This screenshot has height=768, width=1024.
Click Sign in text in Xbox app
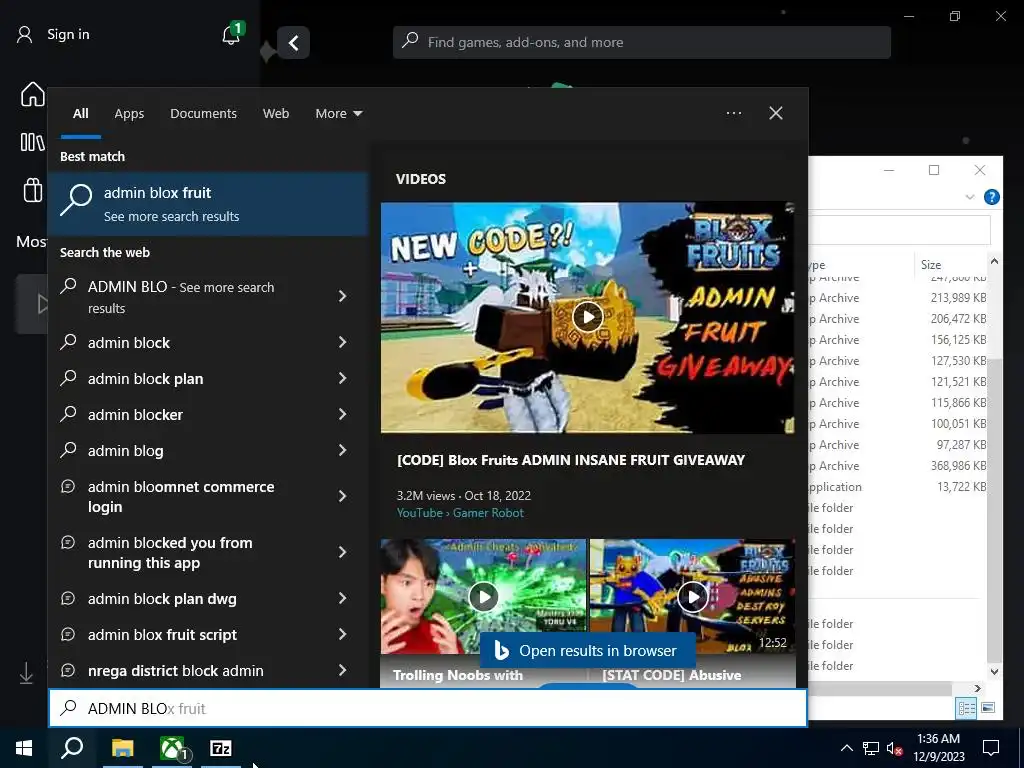(68, 34)
